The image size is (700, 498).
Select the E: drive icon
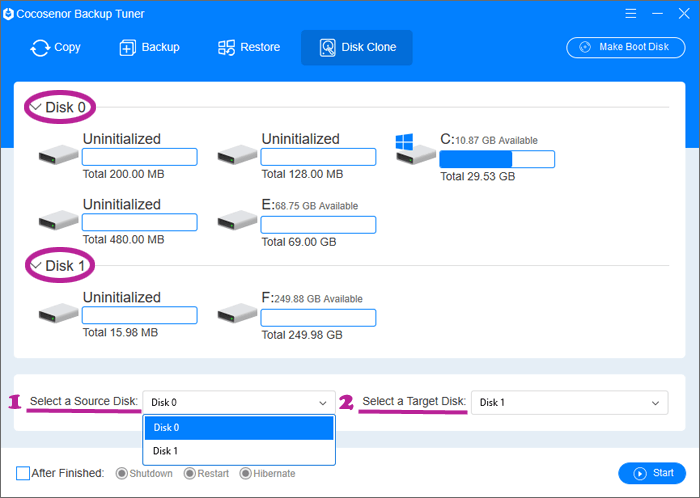click(237, 220)
